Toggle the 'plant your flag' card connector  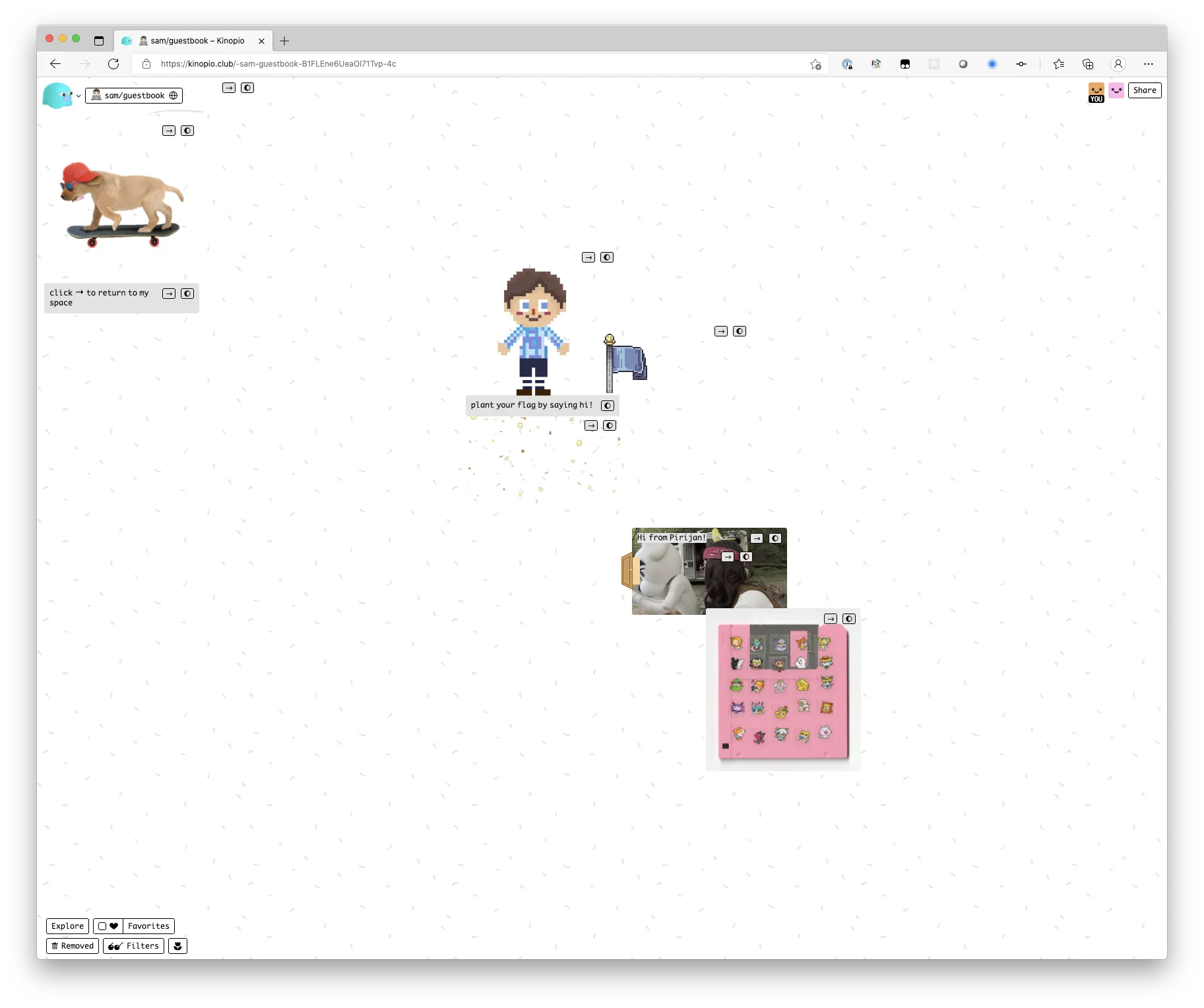608,406
